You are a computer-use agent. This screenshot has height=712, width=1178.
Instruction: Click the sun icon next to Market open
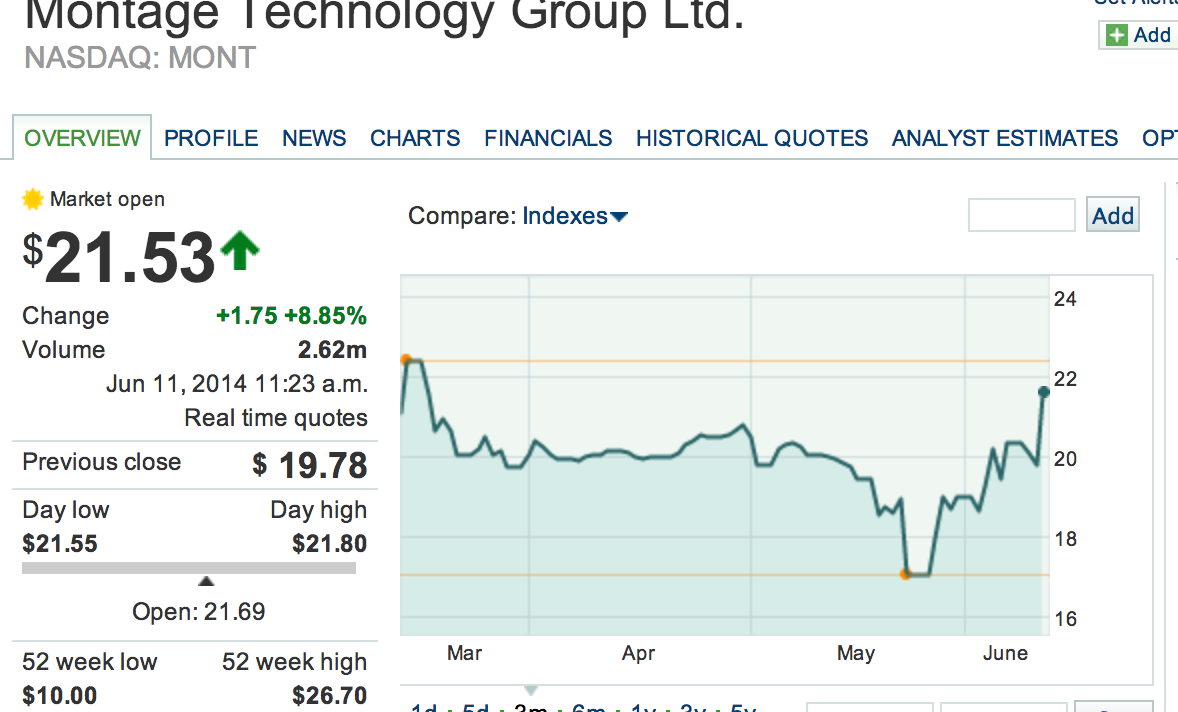pos(33,199)
